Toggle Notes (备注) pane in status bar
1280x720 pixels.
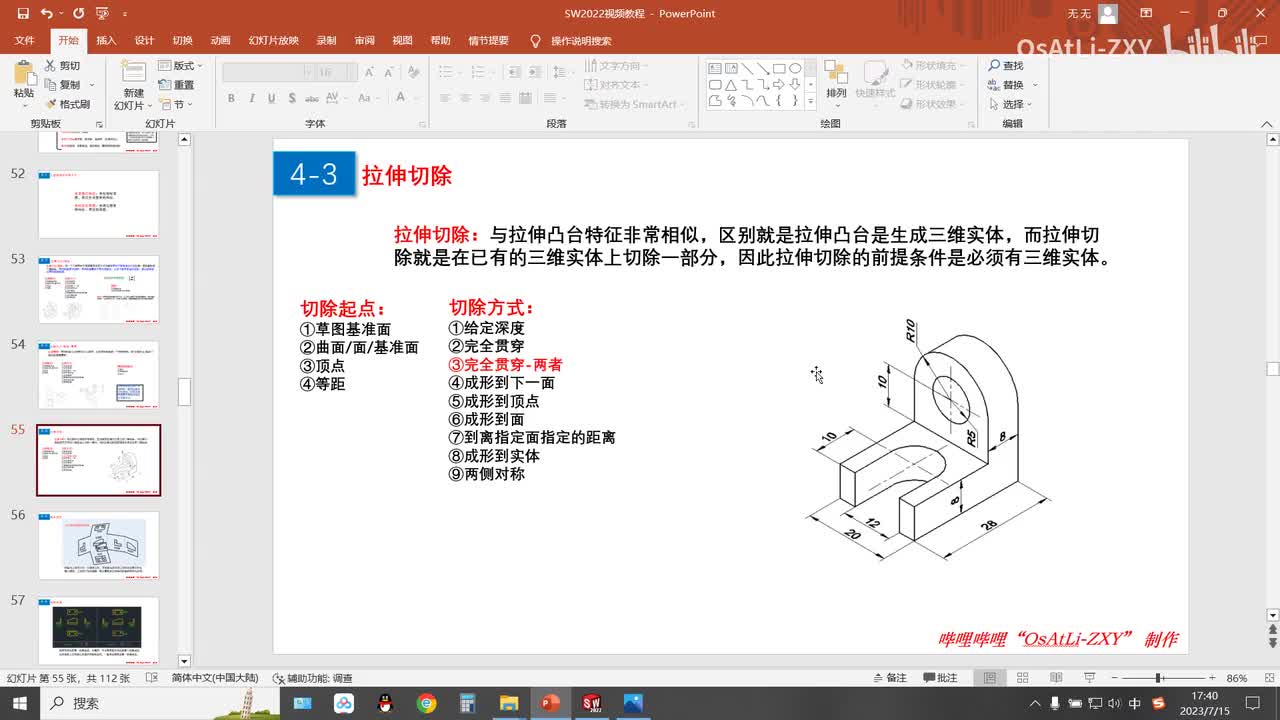click(x=889, y=678)
